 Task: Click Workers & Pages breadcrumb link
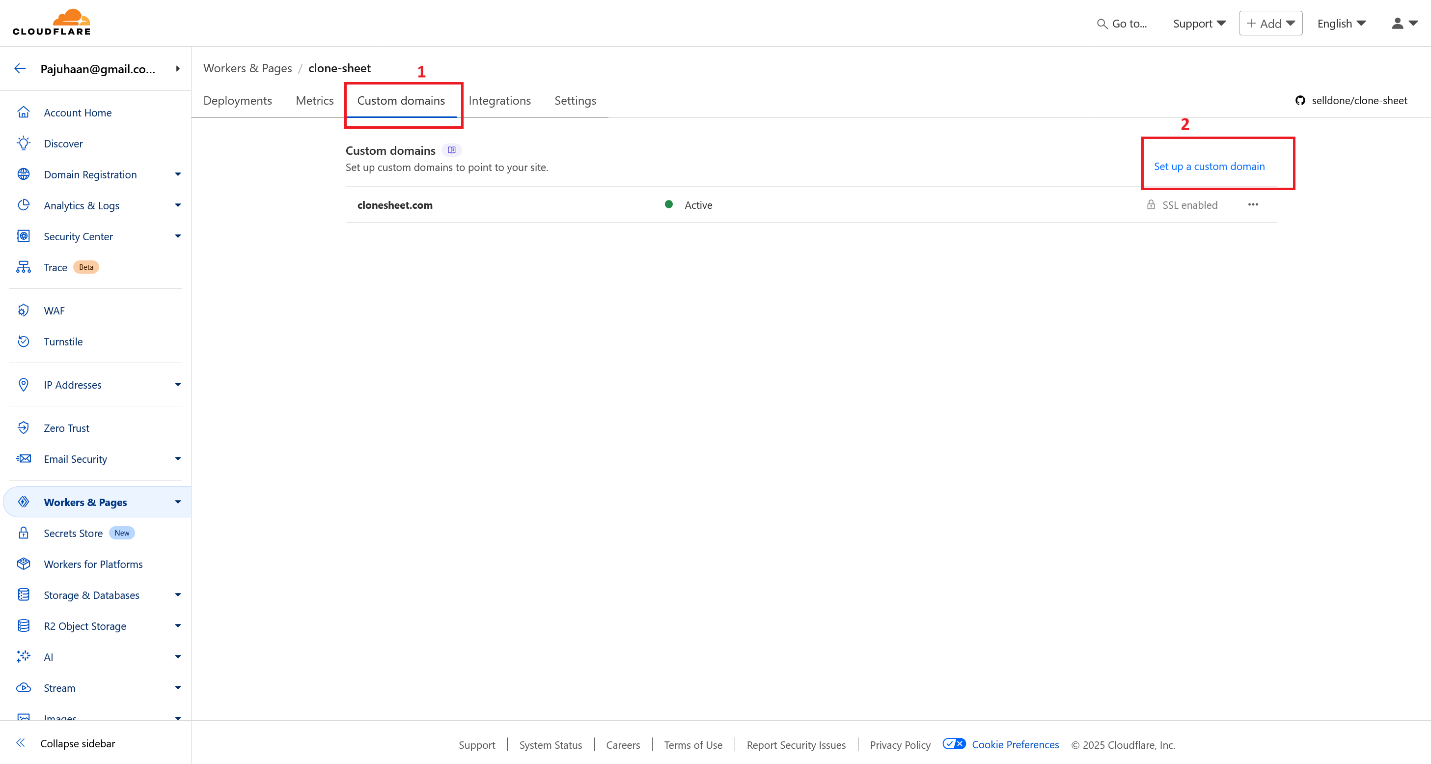(x=248, y=68)
